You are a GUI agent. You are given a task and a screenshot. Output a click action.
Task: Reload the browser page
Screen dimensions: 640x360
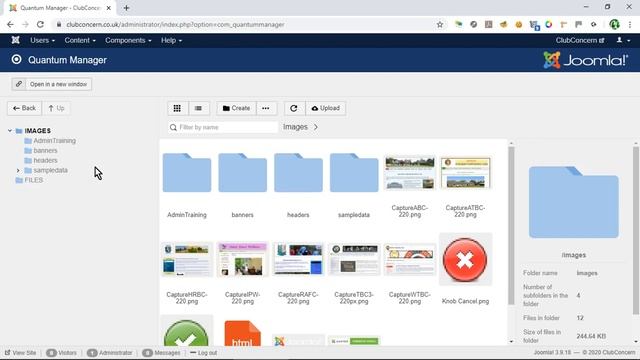40,24
